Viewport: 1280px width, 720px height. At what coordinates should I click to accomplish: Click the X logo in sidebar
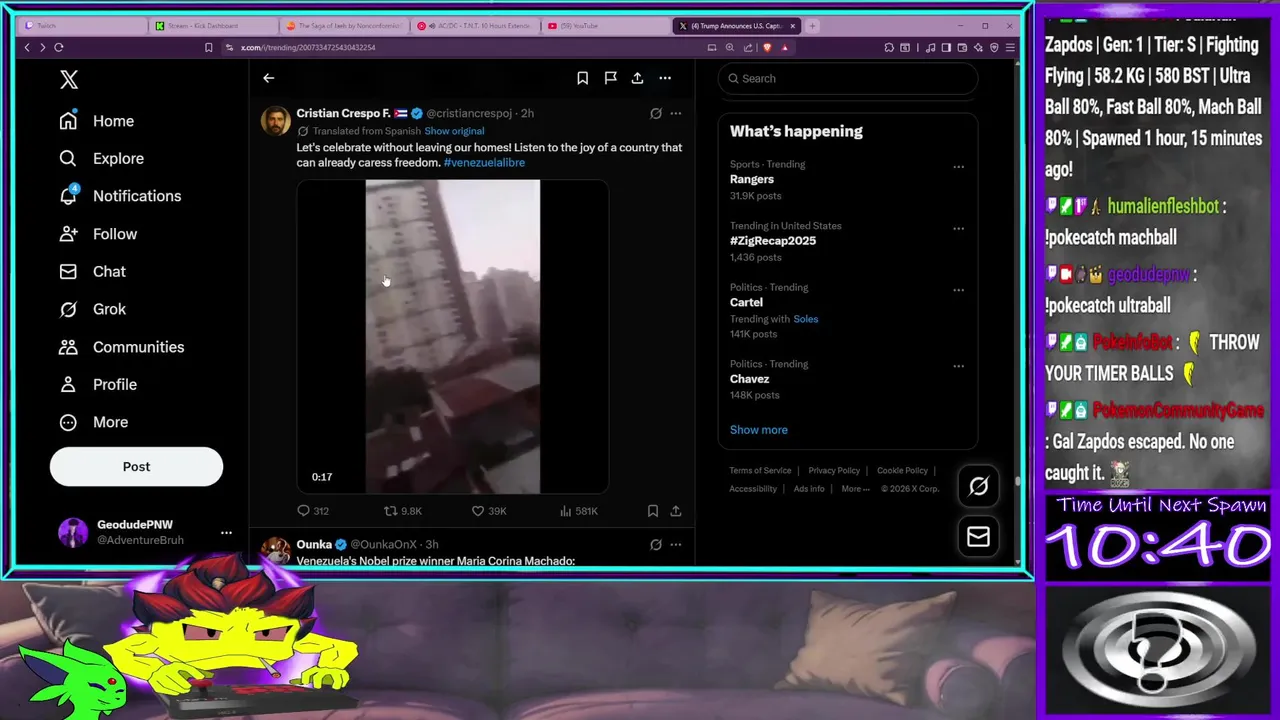click(x=68, y=80)
